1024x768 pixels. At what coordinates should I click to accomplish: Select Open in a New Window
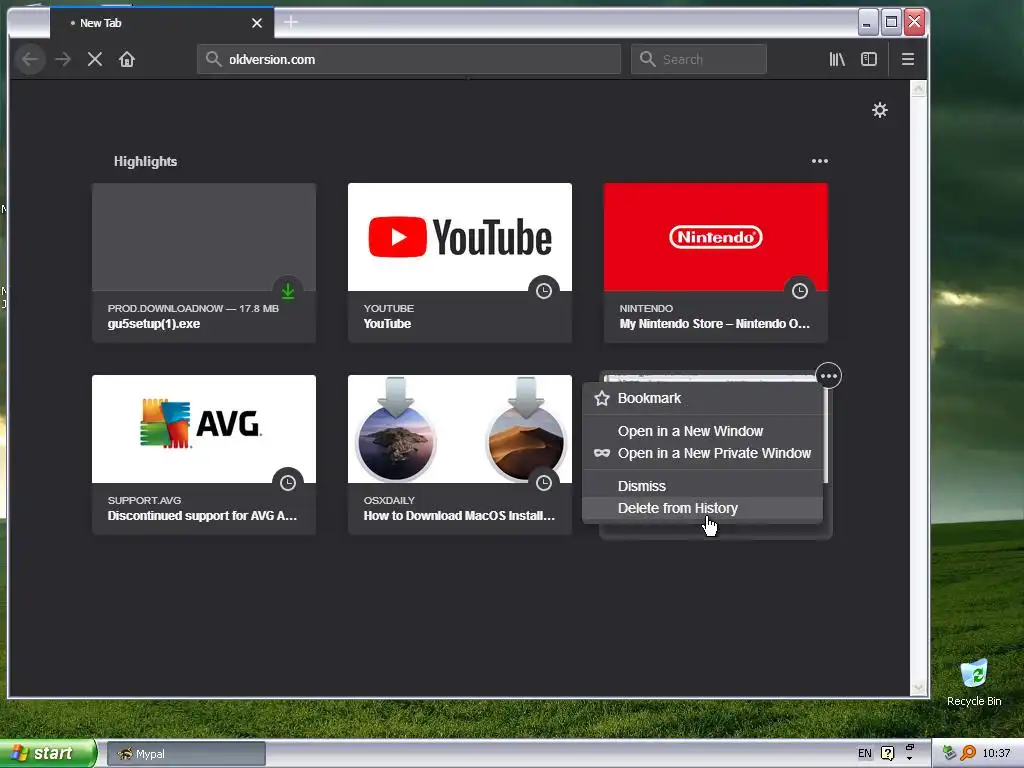tap(702, 431)
